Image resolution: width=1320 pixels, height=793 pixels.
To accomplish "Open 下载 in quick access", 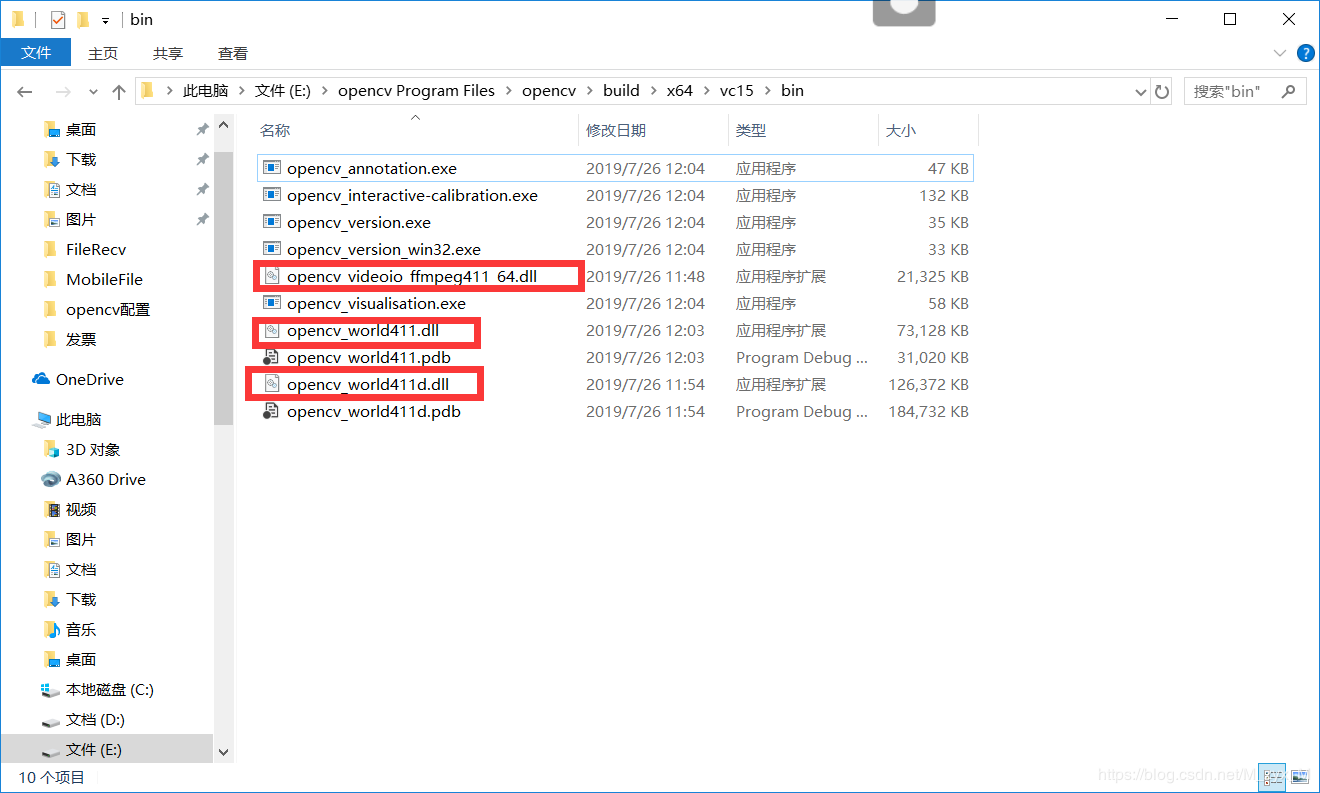I will (x=81, y=160).
